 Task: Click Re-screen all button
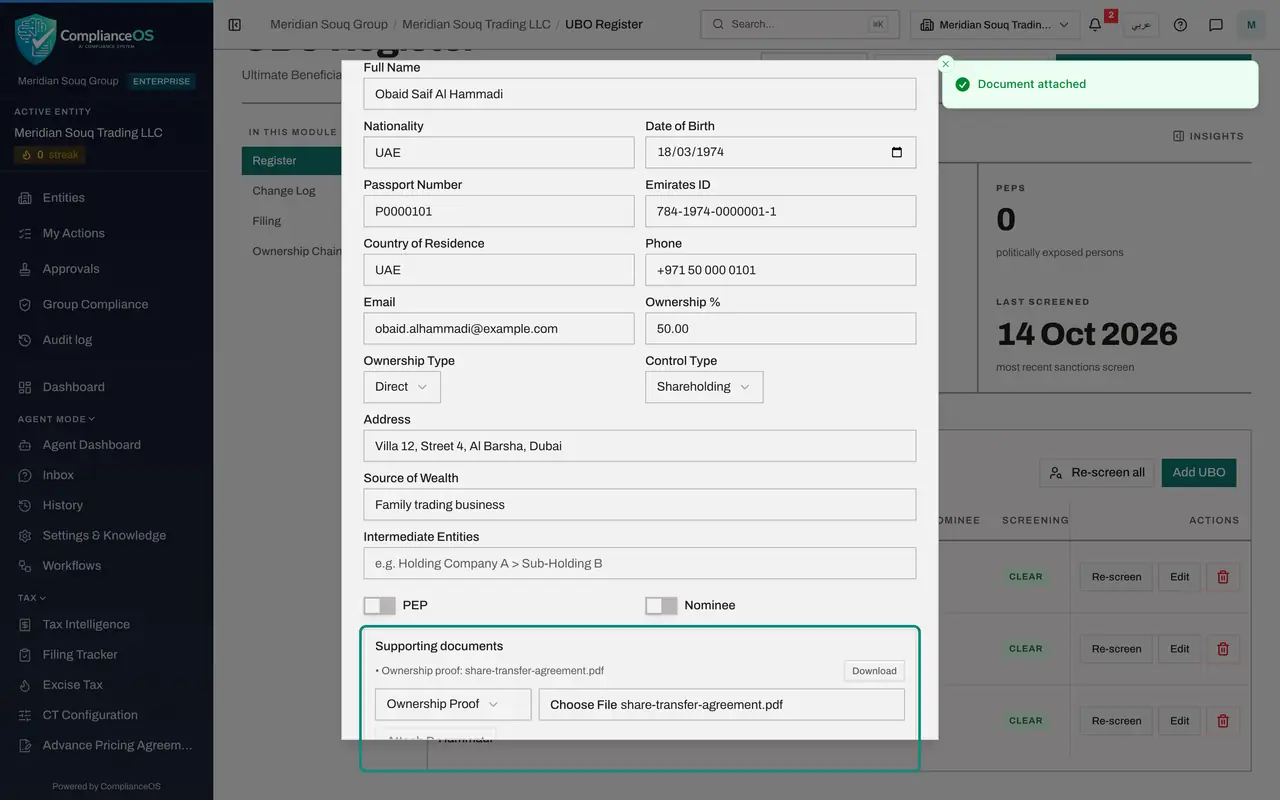tap(1097, 473)
